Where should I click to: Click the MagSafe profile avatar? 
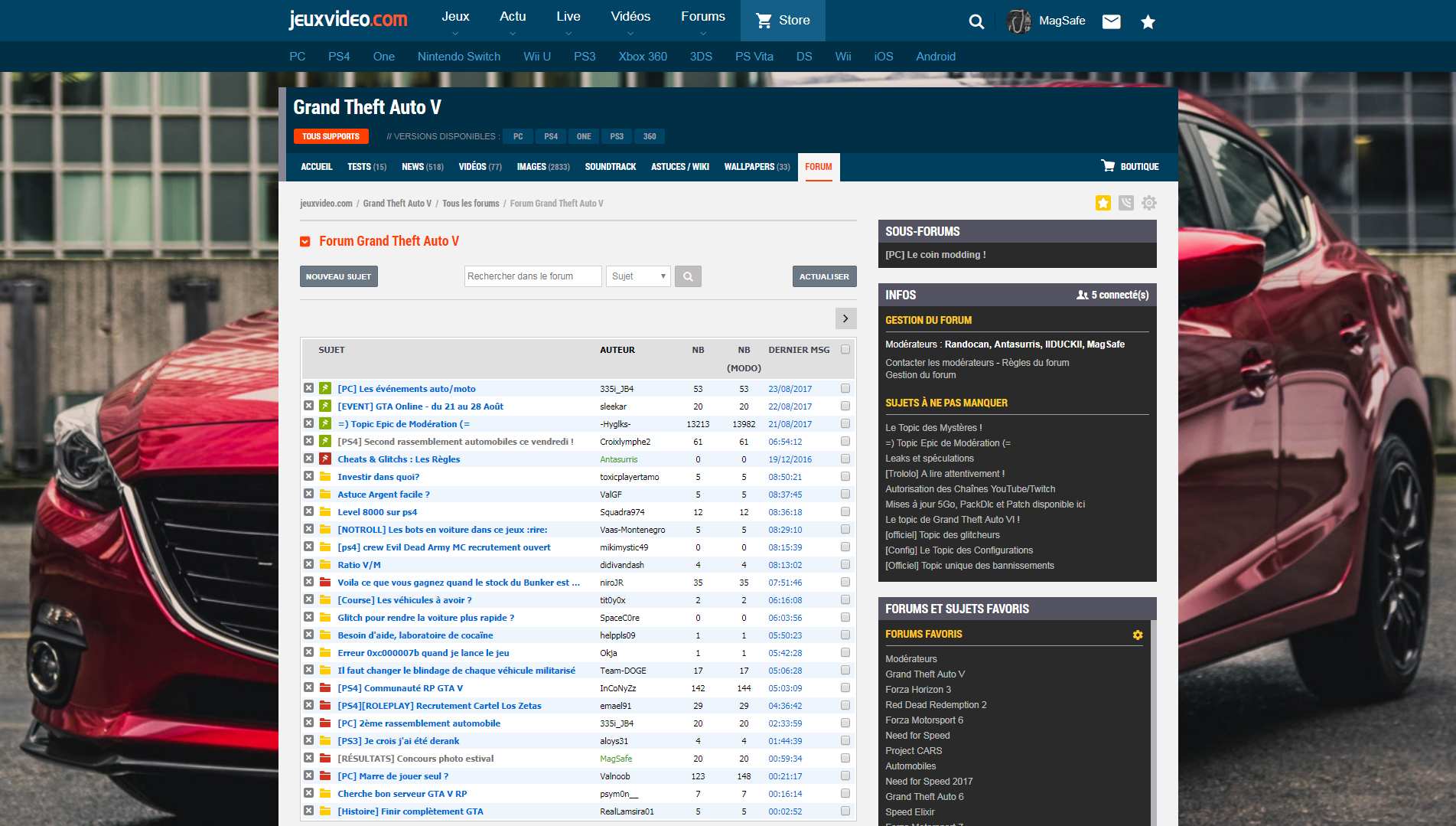[x=1018, y=21]
